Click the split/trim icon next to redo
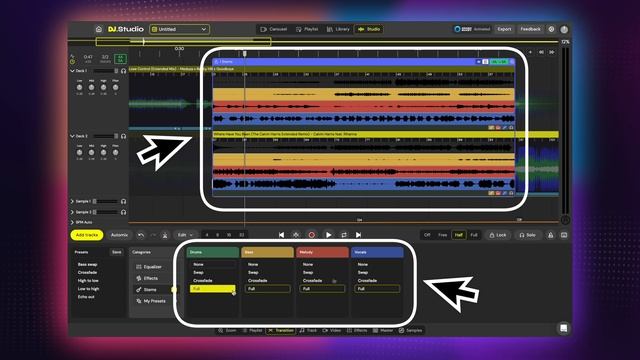 pyautogui.click(x=165, y=235)
